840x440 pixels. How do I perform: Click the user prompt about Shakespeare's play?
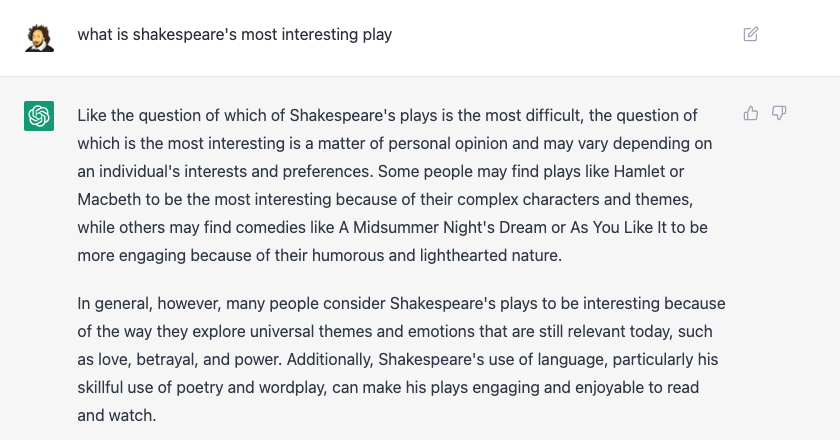(x=235, y=34)
